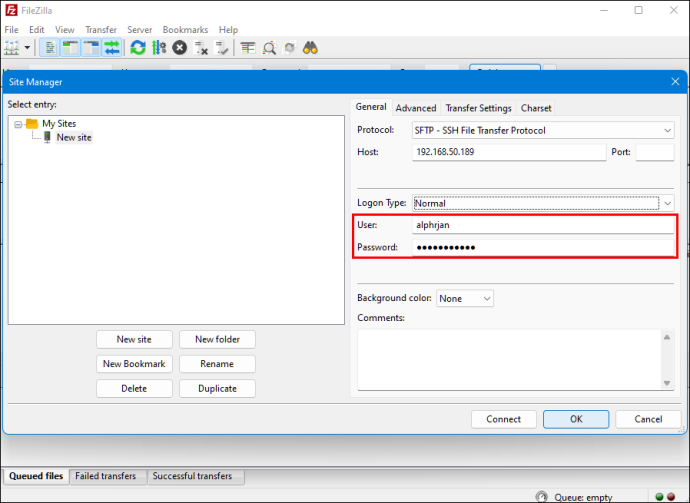Screen dimensions: 690x503
Task: Toggle the processing queue icon
Action: [x=159, y=48]
